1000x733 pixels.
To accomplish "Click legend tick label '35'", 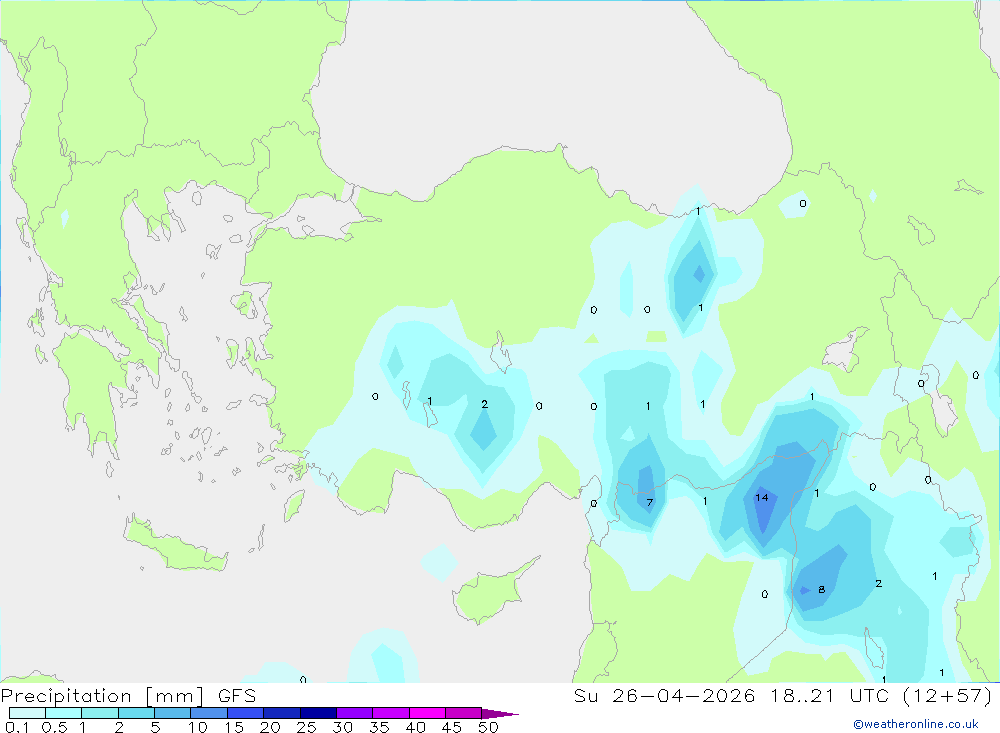I will [x=379, y=727].
